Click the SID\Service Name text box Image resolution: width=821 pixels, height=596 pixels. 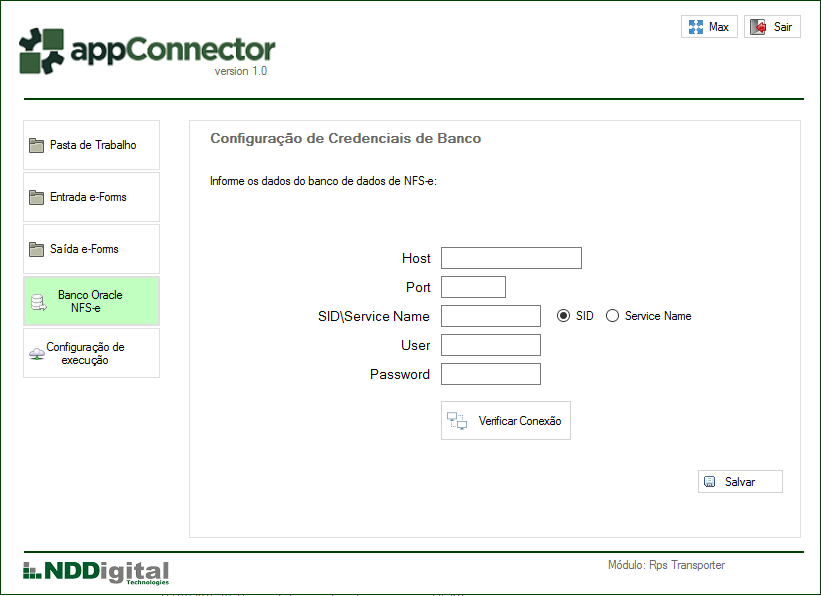point(490,316)
